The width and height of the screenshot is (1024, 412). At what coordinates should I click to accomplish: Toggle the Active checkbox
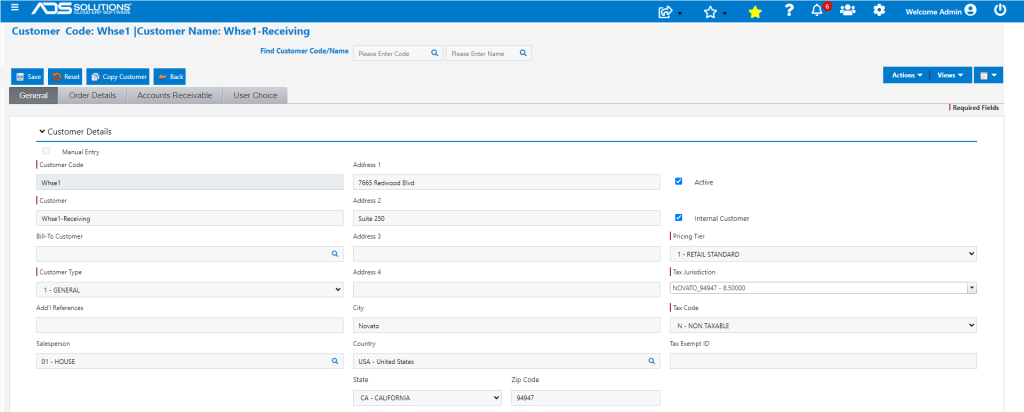[x=679, y=182]
